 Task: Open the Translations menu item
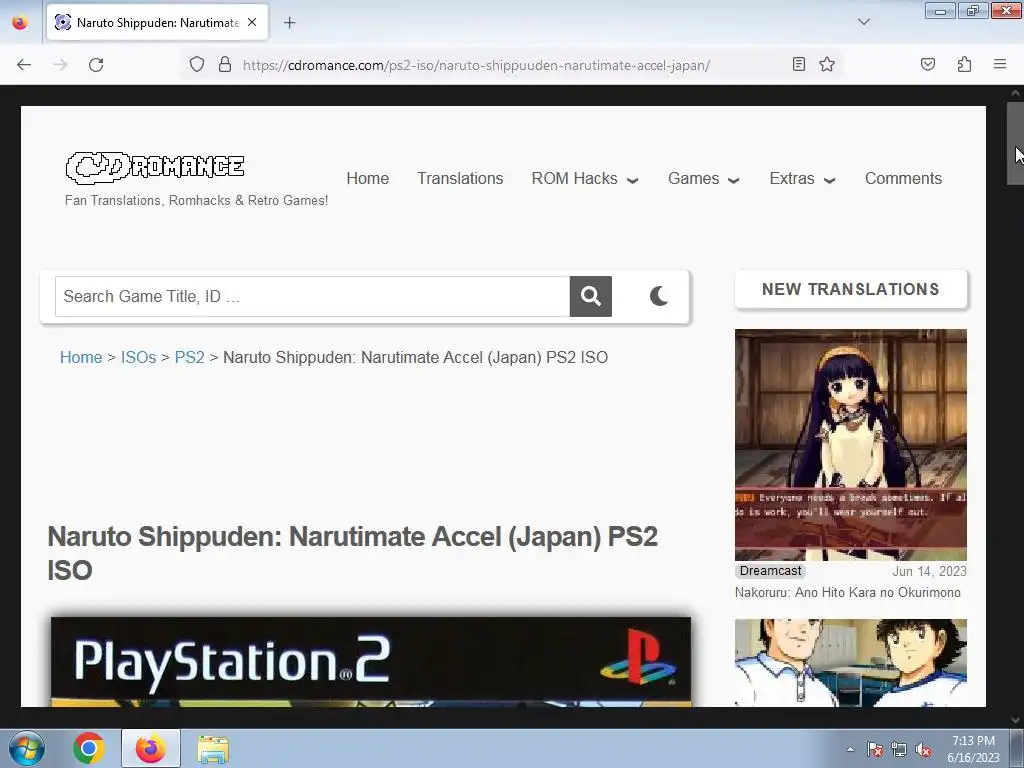pos(460,178)
